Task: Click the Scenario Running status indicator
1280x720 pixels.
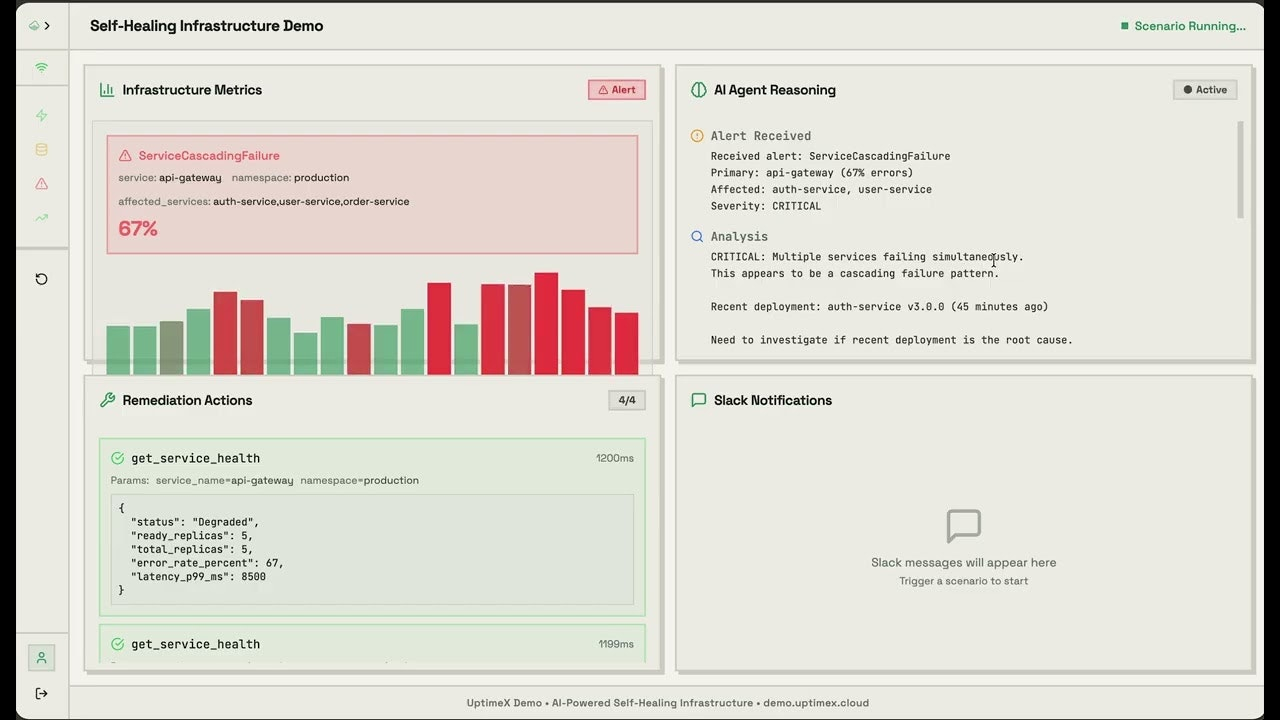Action: (1183, 26)
